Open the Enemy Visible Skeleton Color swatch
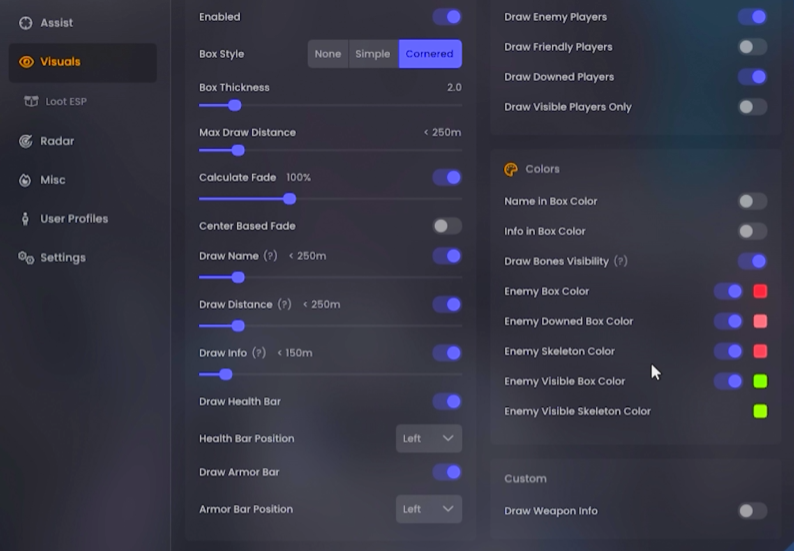 pos(760,411)
